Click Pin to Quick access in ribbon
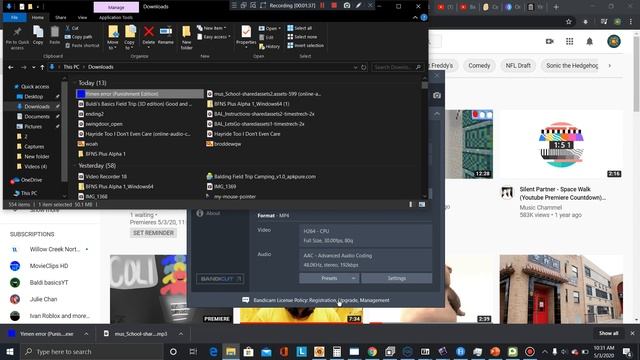The image size is (640, 360). (x=17, y=38)
